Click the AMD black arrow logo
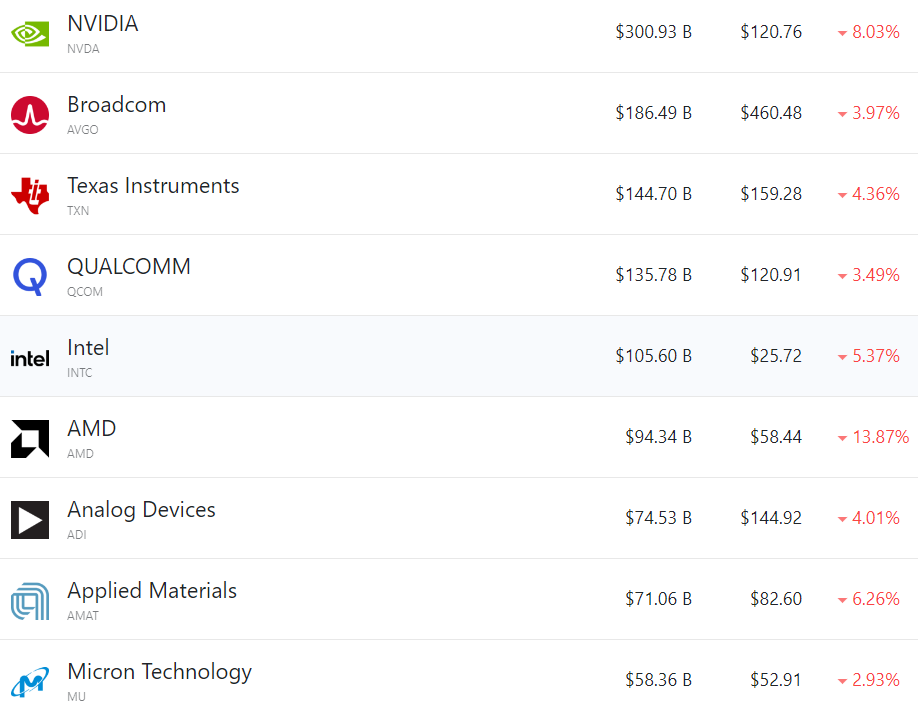The image size is (918, 720). pyautogui.click(x=30, y=439)
